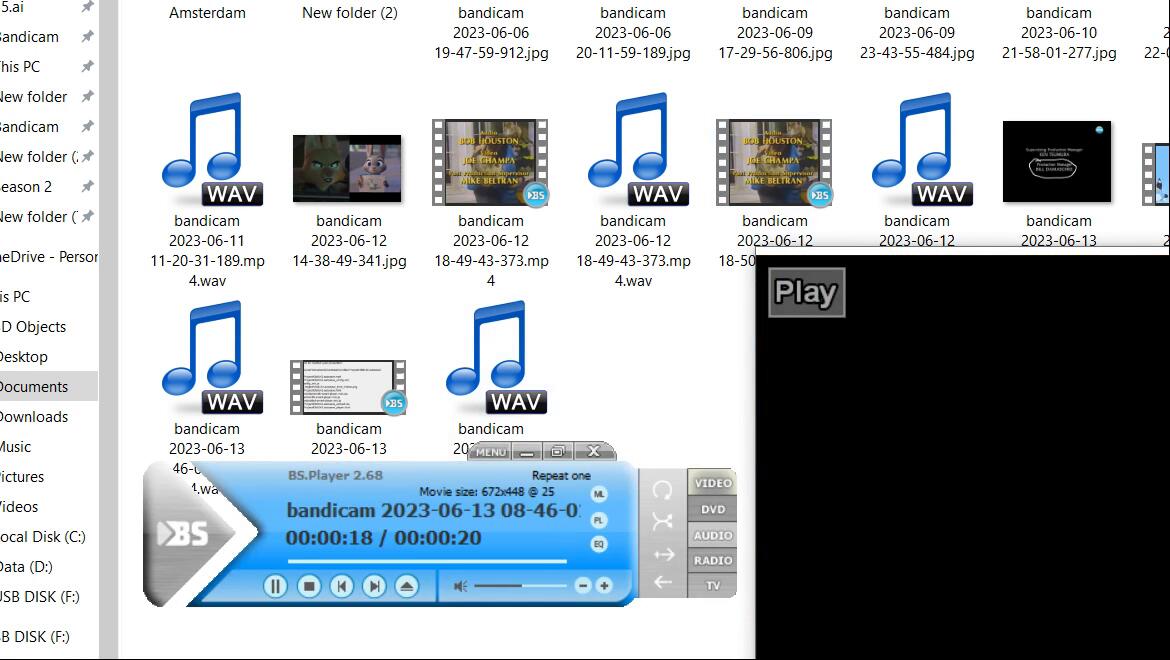
Task: Open the equalizer (EQ) button
Action: (x=599, y=545)
